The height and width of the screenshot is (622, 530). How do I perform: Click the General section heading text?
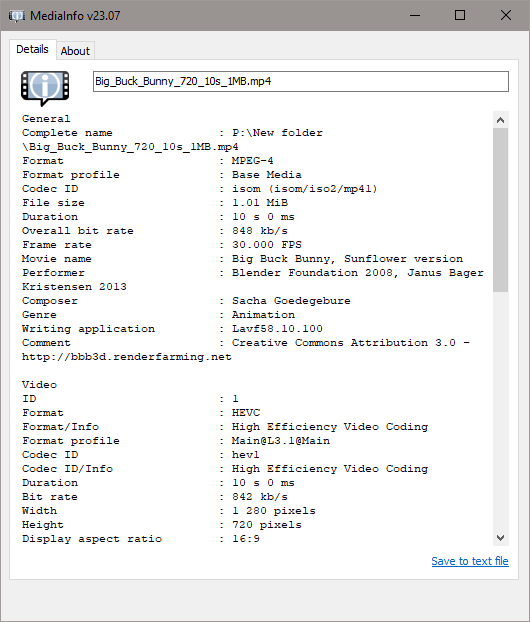pos(46,119)
